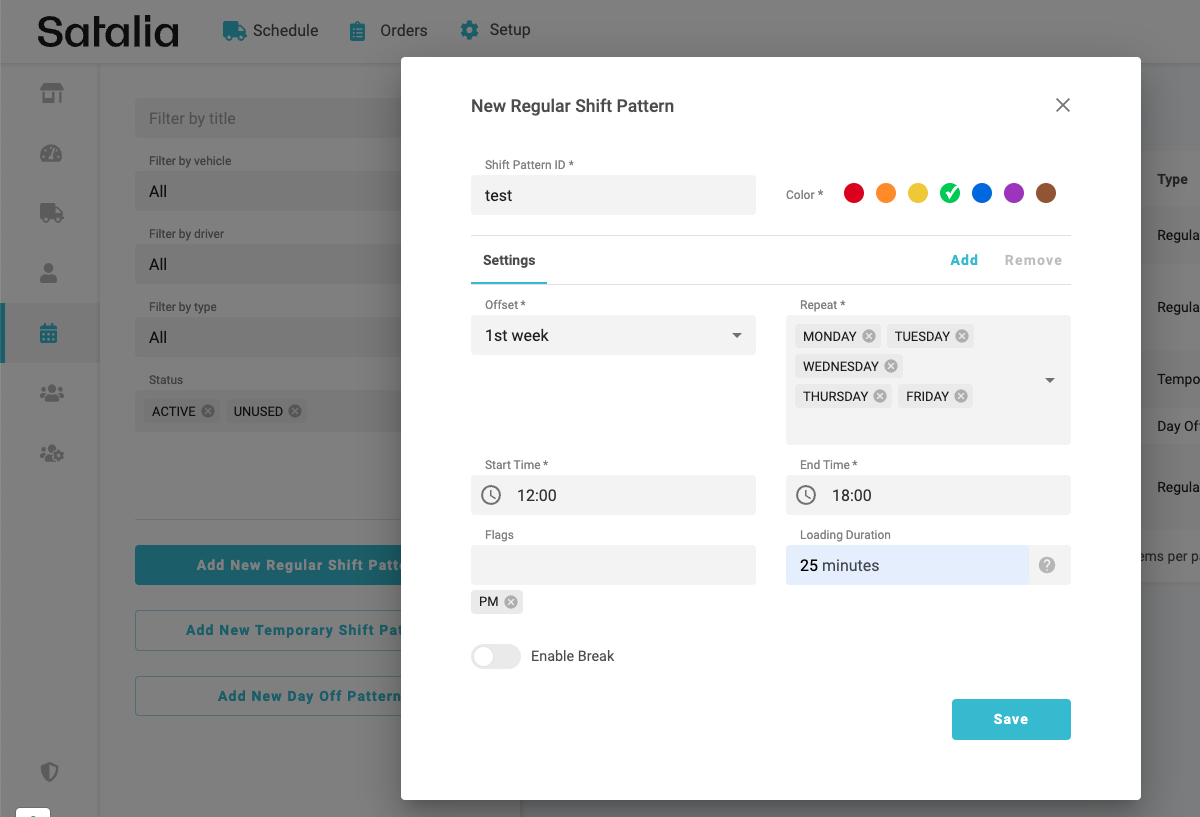Screen dimensions: 1200x817
Task: Click the shield icon at sidebar bottom
Action: click(x=50, y=772)
